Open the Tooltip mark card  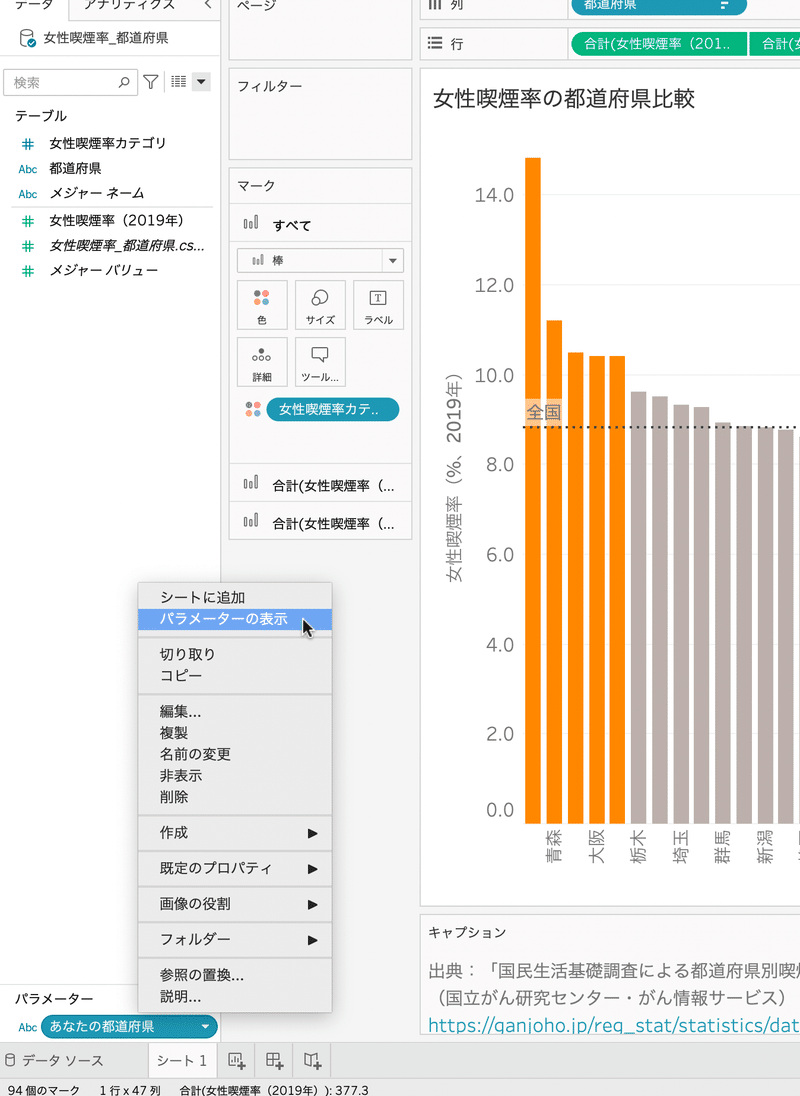pos(320,362)
